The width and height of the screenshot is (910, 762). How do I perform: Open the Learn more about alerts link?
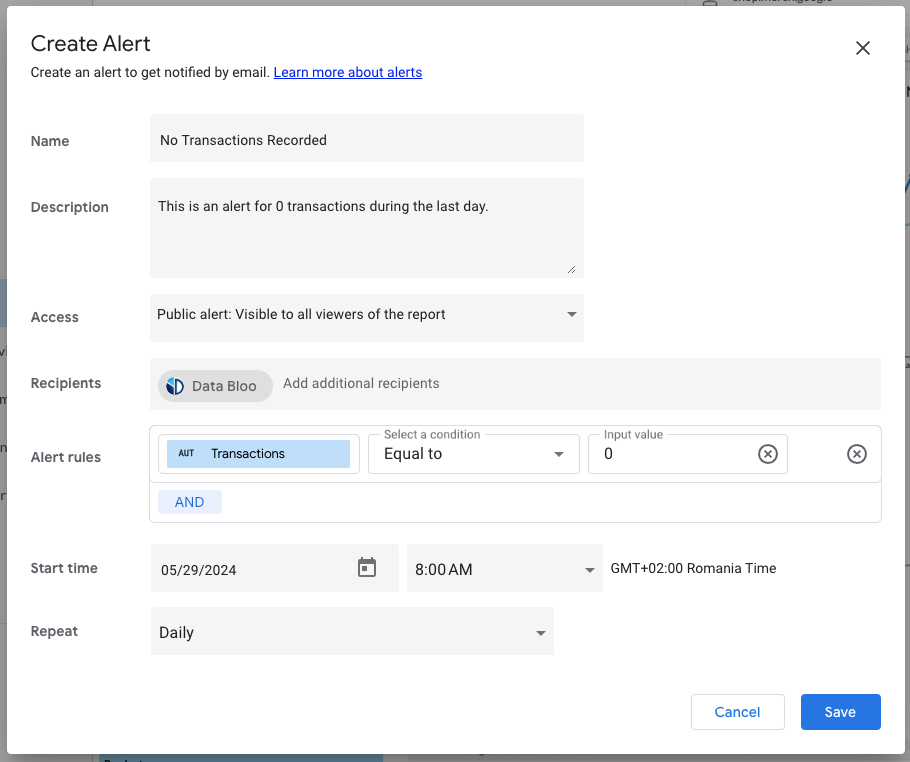347,72
